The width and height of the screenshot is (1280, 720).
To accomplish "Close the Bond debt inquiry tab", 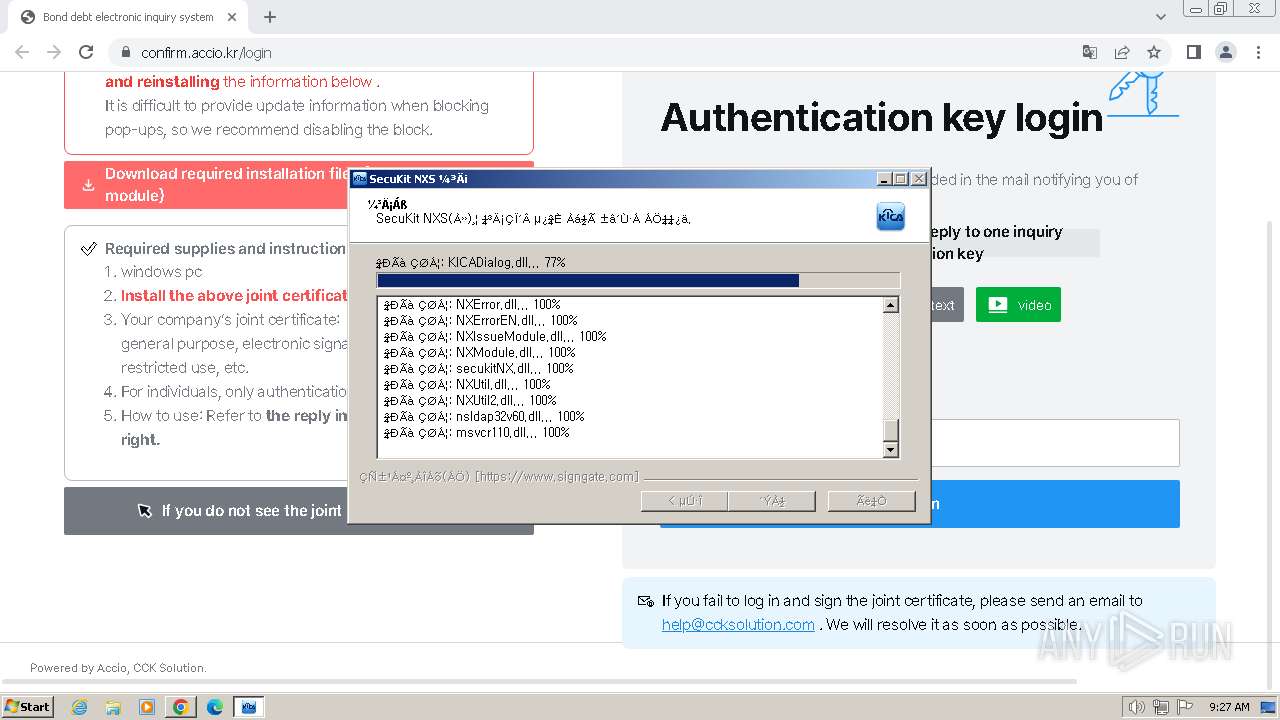I will [x=231, y=17].
